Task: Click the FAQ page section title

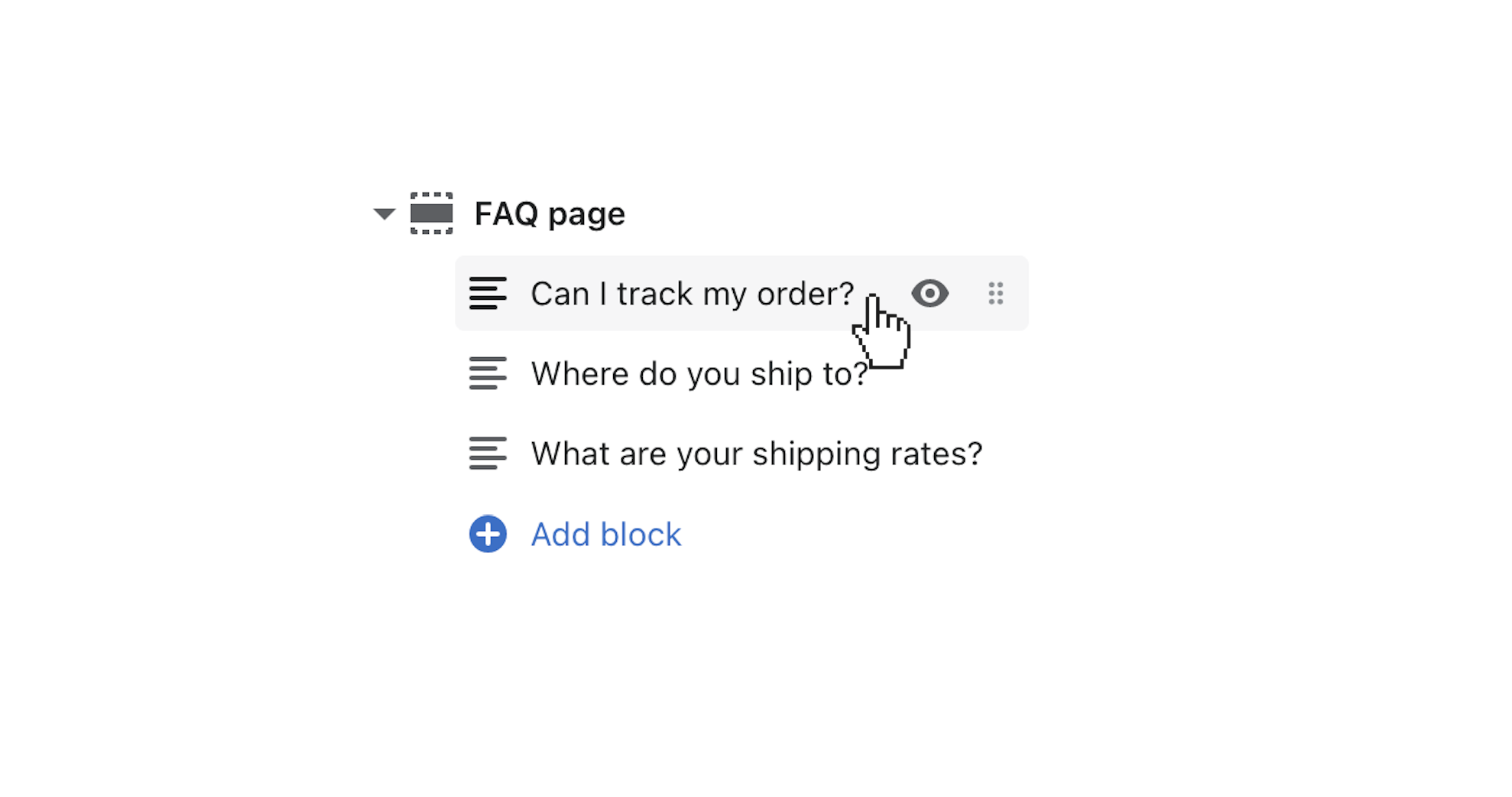Action: [x=549, y=214]
